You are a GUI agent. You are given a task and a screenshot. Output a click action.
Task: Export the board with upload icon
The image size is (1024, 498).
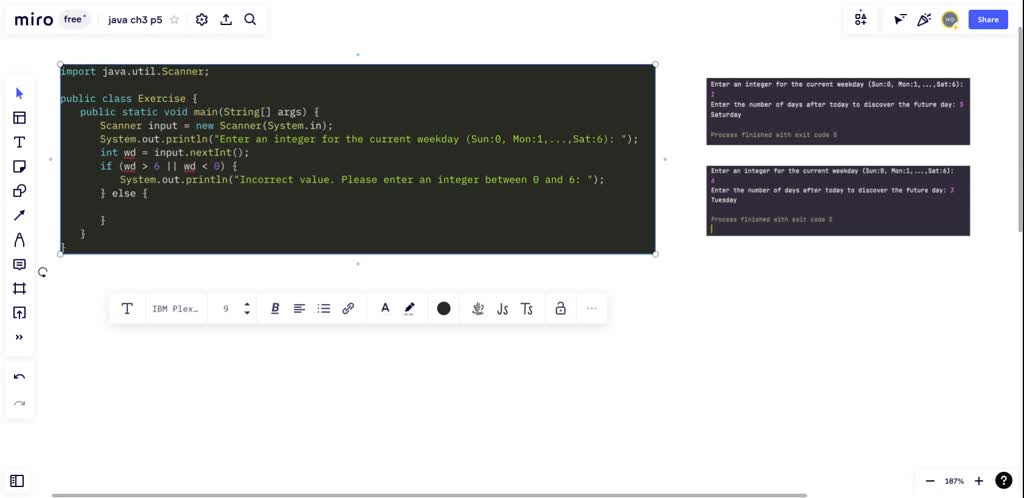click(226, 20)
